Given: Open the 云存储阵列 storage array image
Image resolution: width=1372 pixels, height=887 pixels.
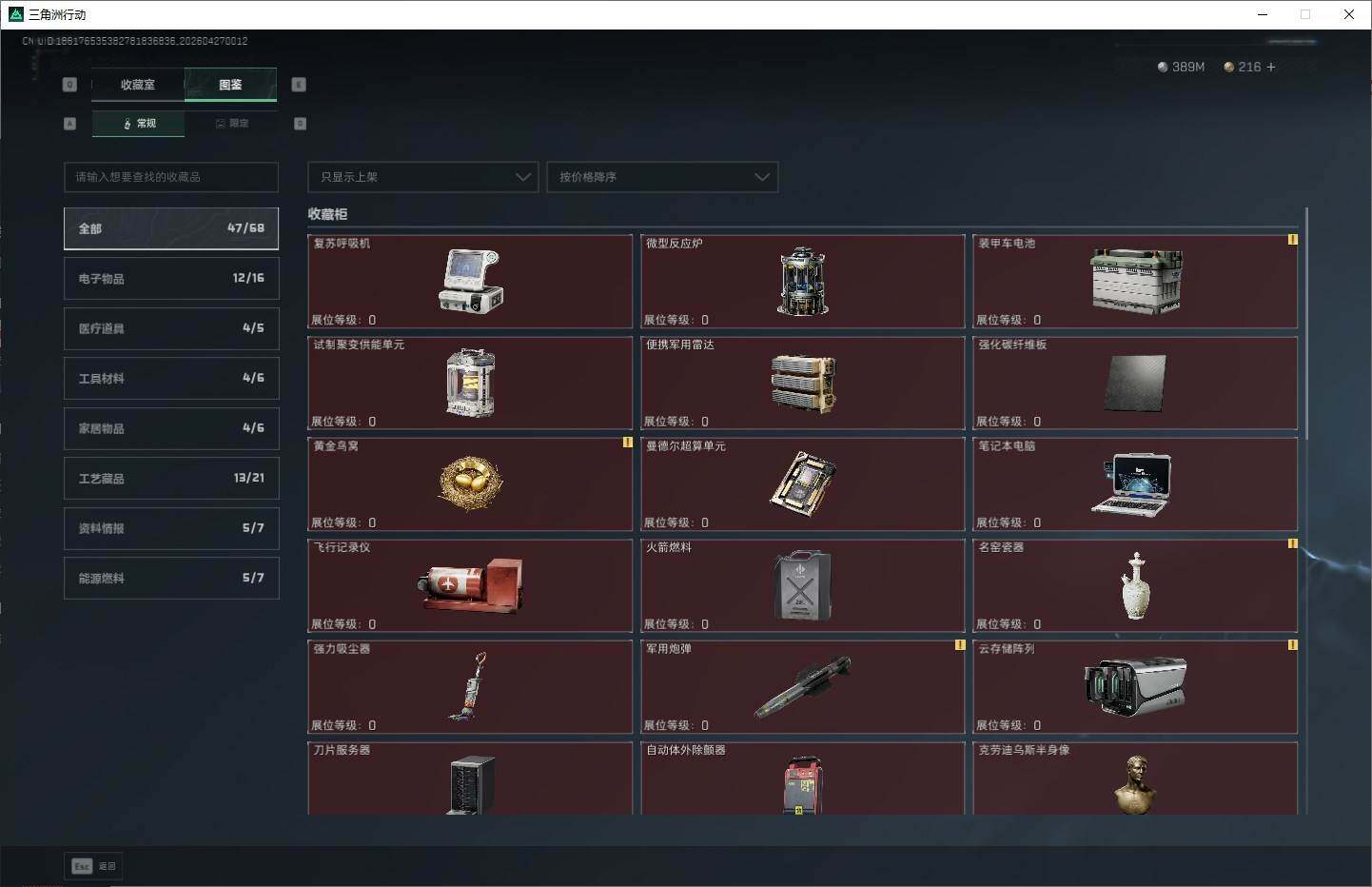Looking at the screenshot, I should [x=1135, y=686].
